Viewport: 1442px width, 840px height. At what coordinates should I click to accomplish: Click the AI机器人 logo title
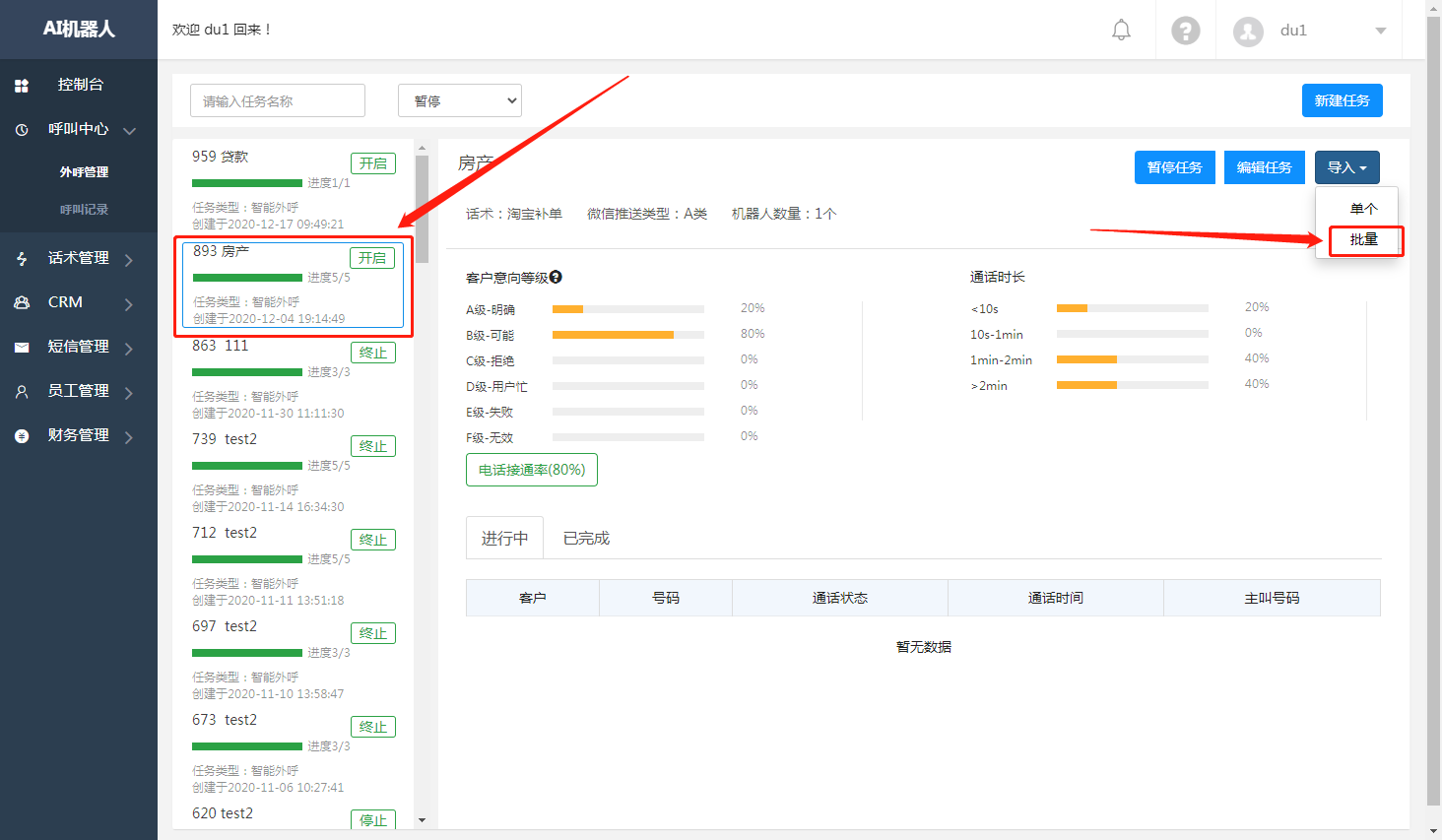(79, 30)
